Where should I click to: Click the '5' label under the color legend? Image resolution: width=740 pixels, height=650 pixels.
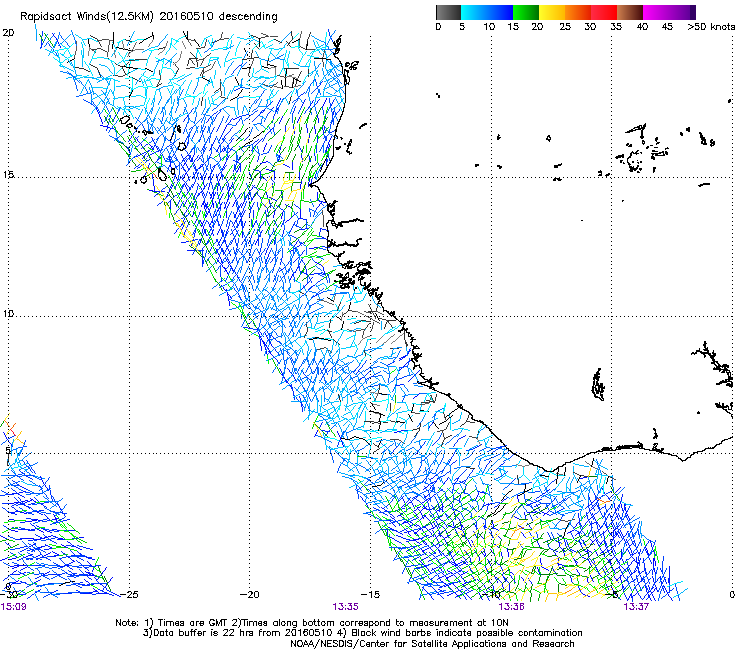tap(462, 27)
